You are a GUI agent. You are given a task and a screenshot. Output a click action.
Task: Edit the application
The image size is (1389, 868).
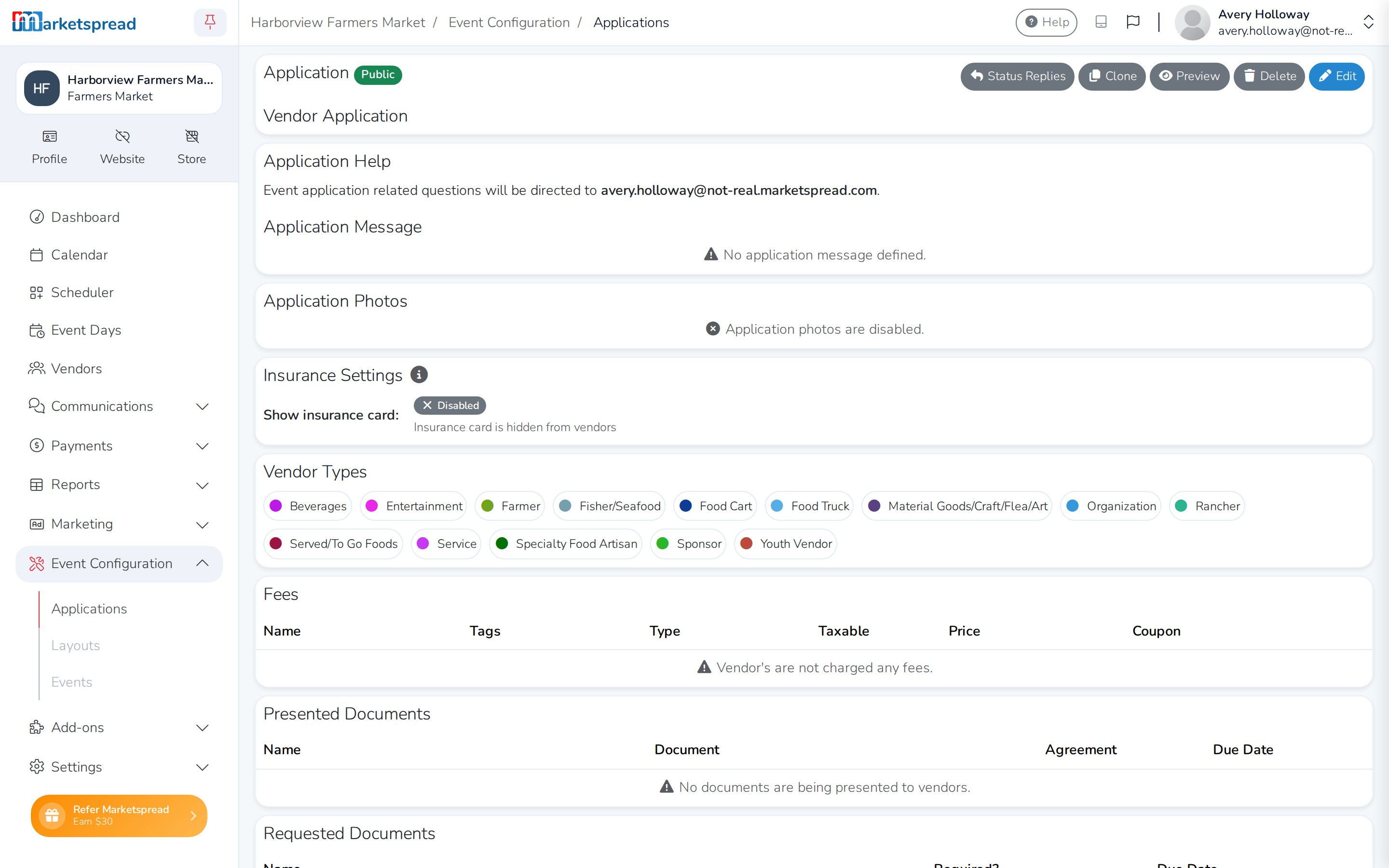[x=1337, y=76]
